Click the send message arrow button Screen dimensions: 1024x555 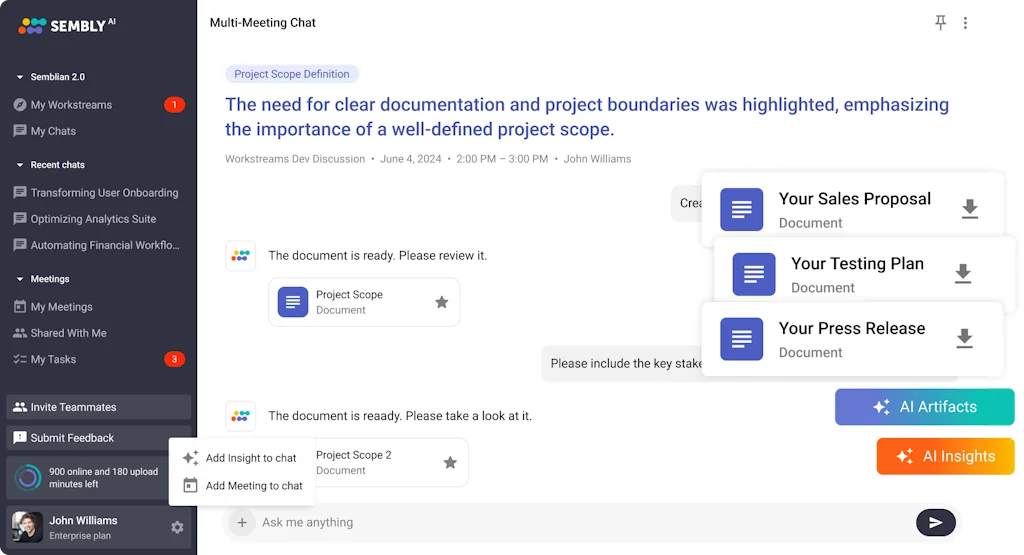tap(935, 522)
